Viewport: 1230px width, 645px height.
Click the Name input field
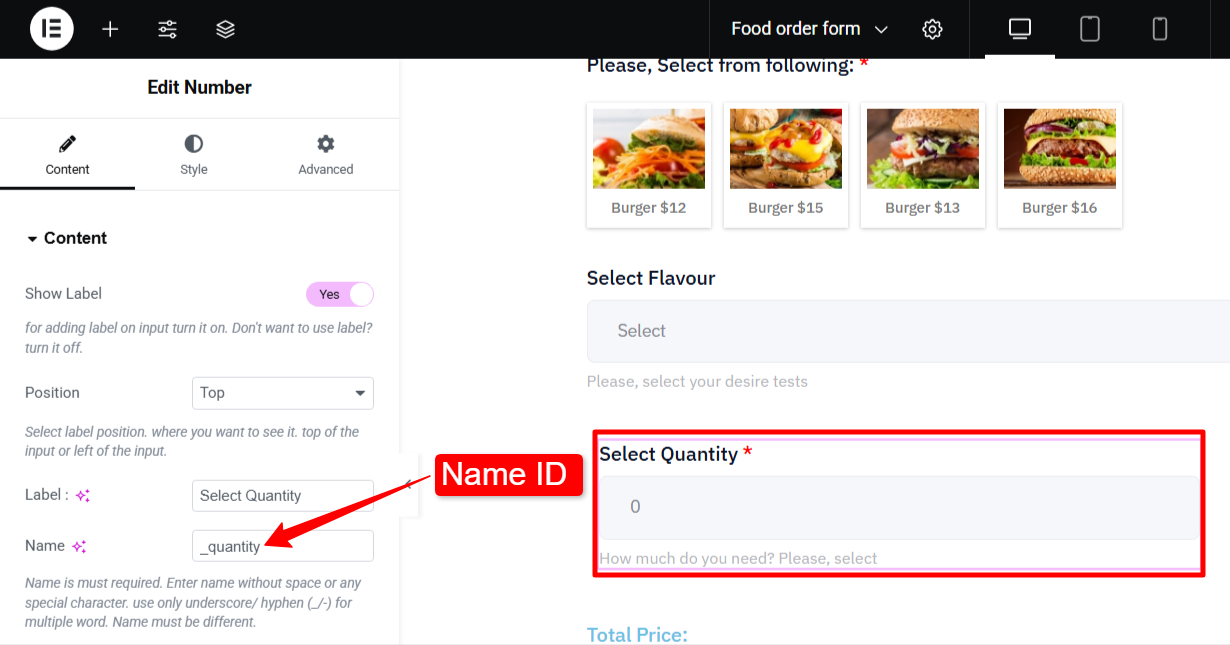(283, 546)
